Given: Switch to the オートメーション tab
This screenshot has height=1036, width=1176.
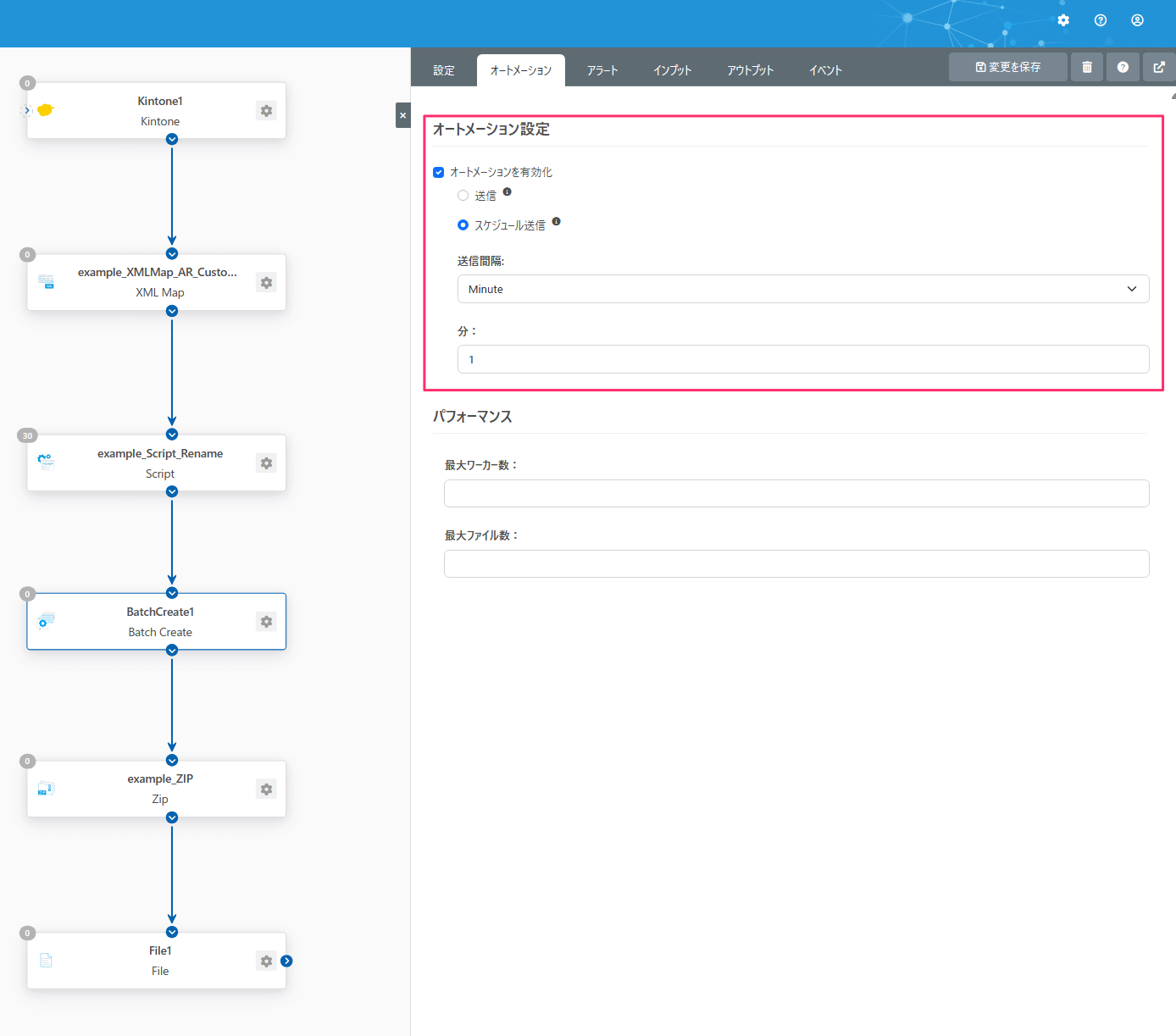Looking at the screenshot, I should 521,70.
